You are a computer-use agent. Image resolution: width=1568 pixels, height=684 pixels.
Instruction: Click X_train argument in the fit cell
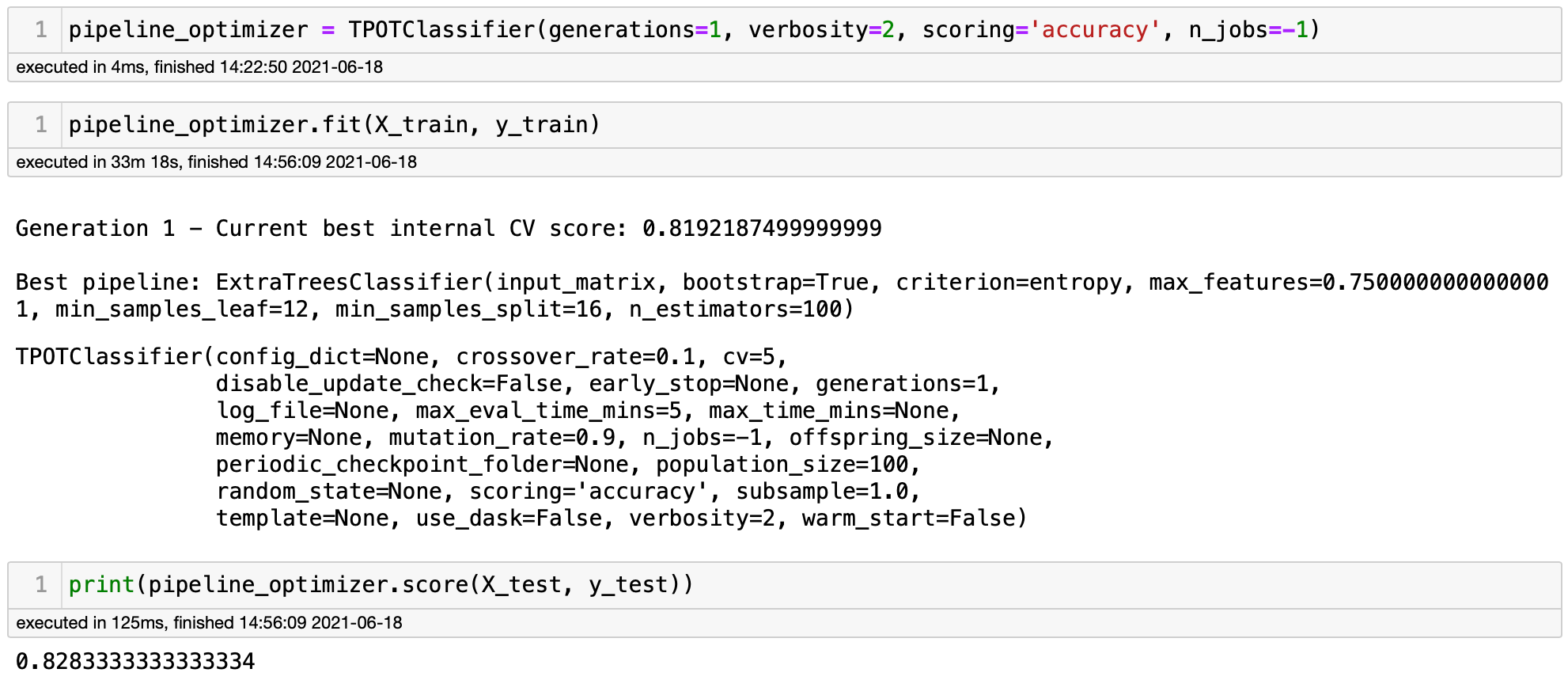(x=421, y=125)
